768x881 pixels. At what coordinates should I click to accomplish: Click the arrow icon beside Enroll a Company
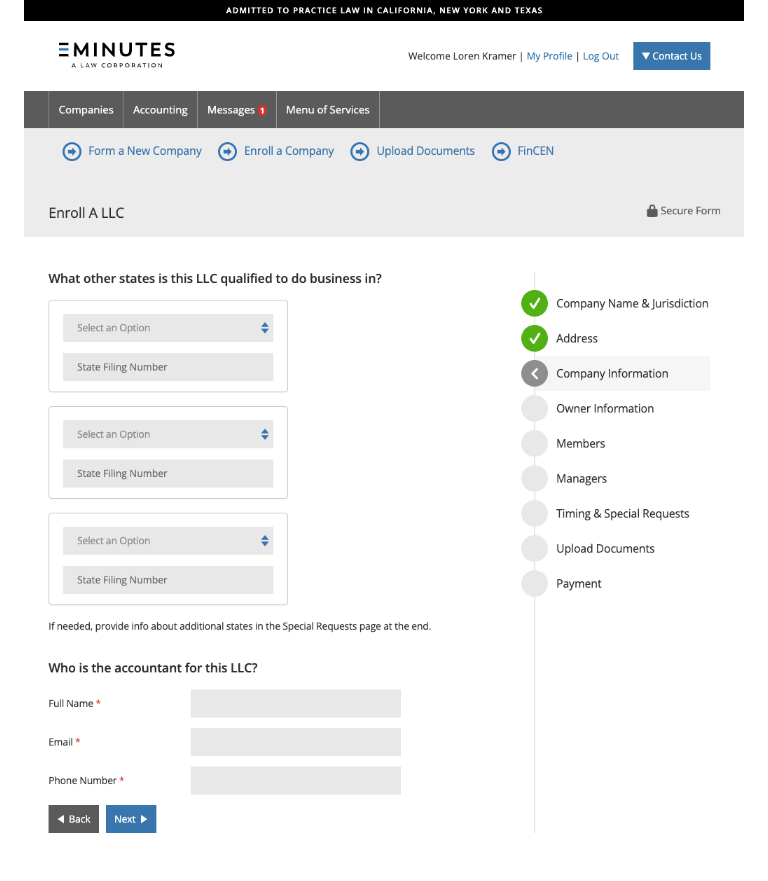(226, 151)
